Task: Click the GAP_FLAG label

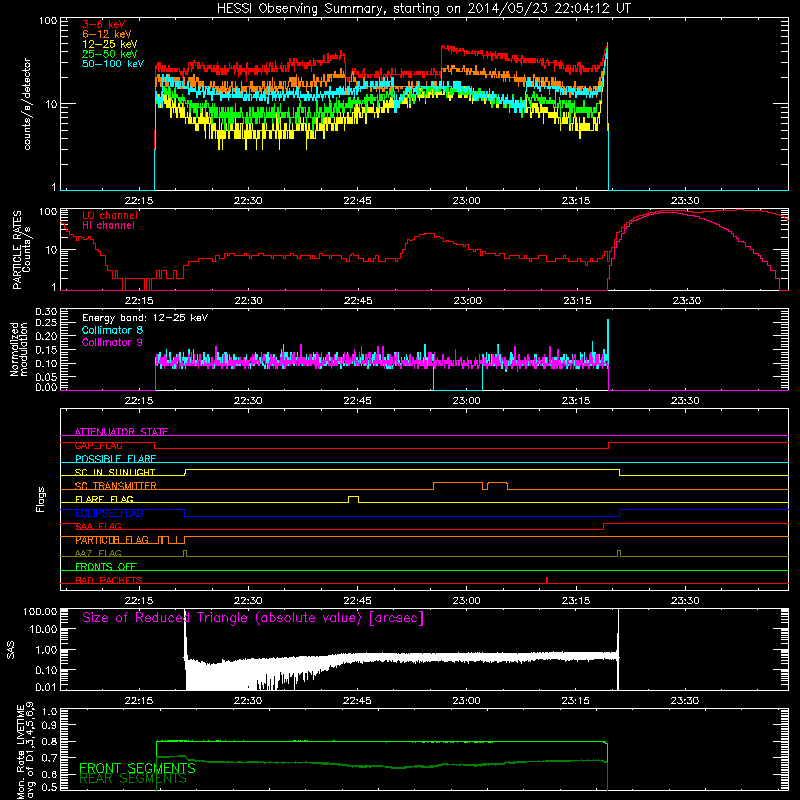Action: tap(98, 445)
